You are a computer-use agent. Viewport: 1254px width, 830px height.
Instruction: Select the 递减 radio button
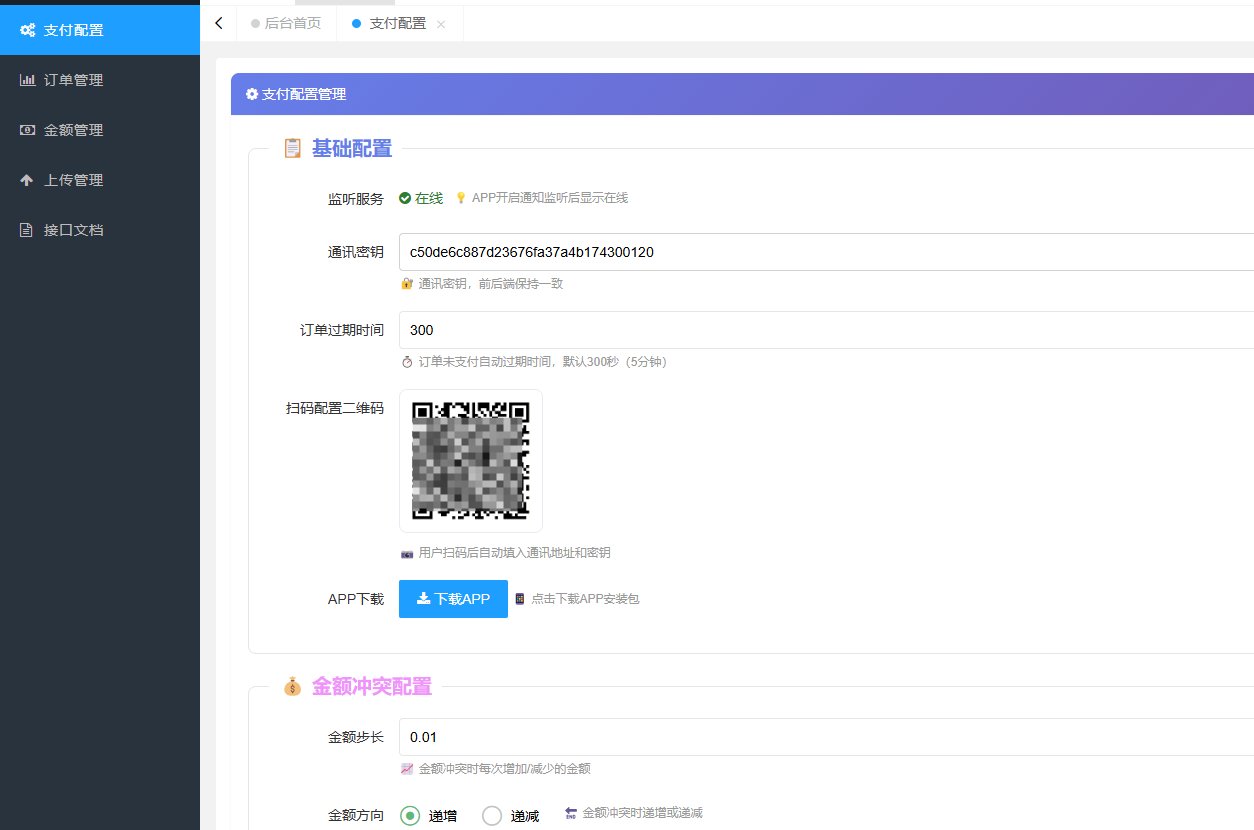coord(492,816)
